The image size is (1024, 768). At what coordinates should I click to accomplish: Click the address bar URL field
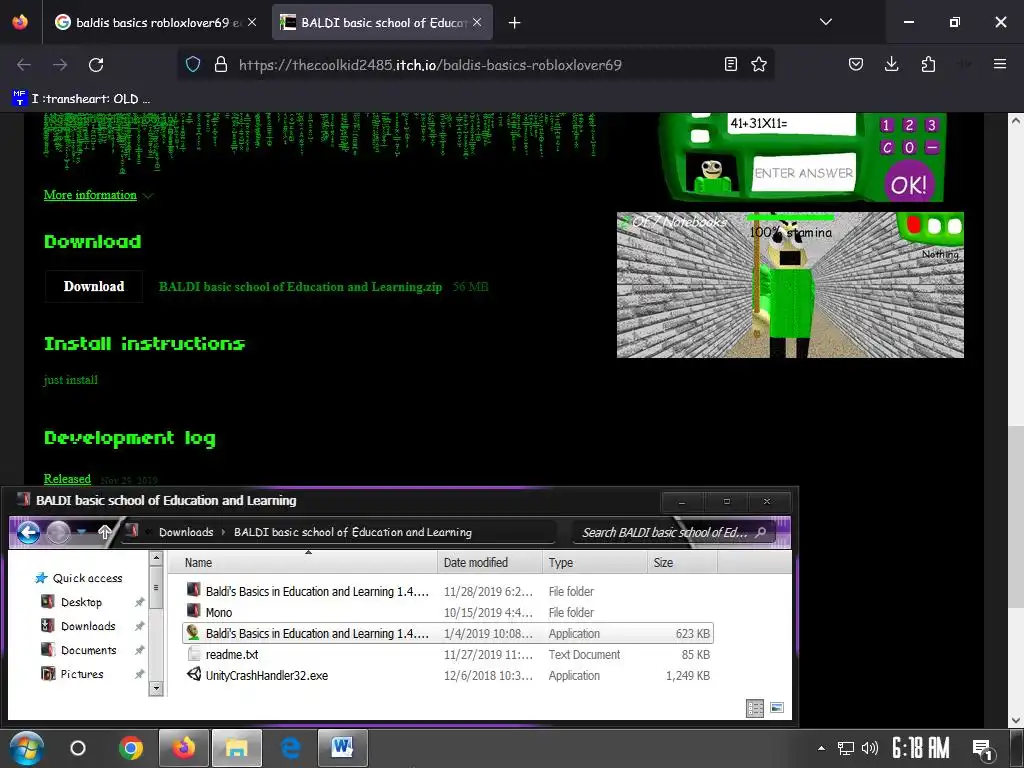477,65
